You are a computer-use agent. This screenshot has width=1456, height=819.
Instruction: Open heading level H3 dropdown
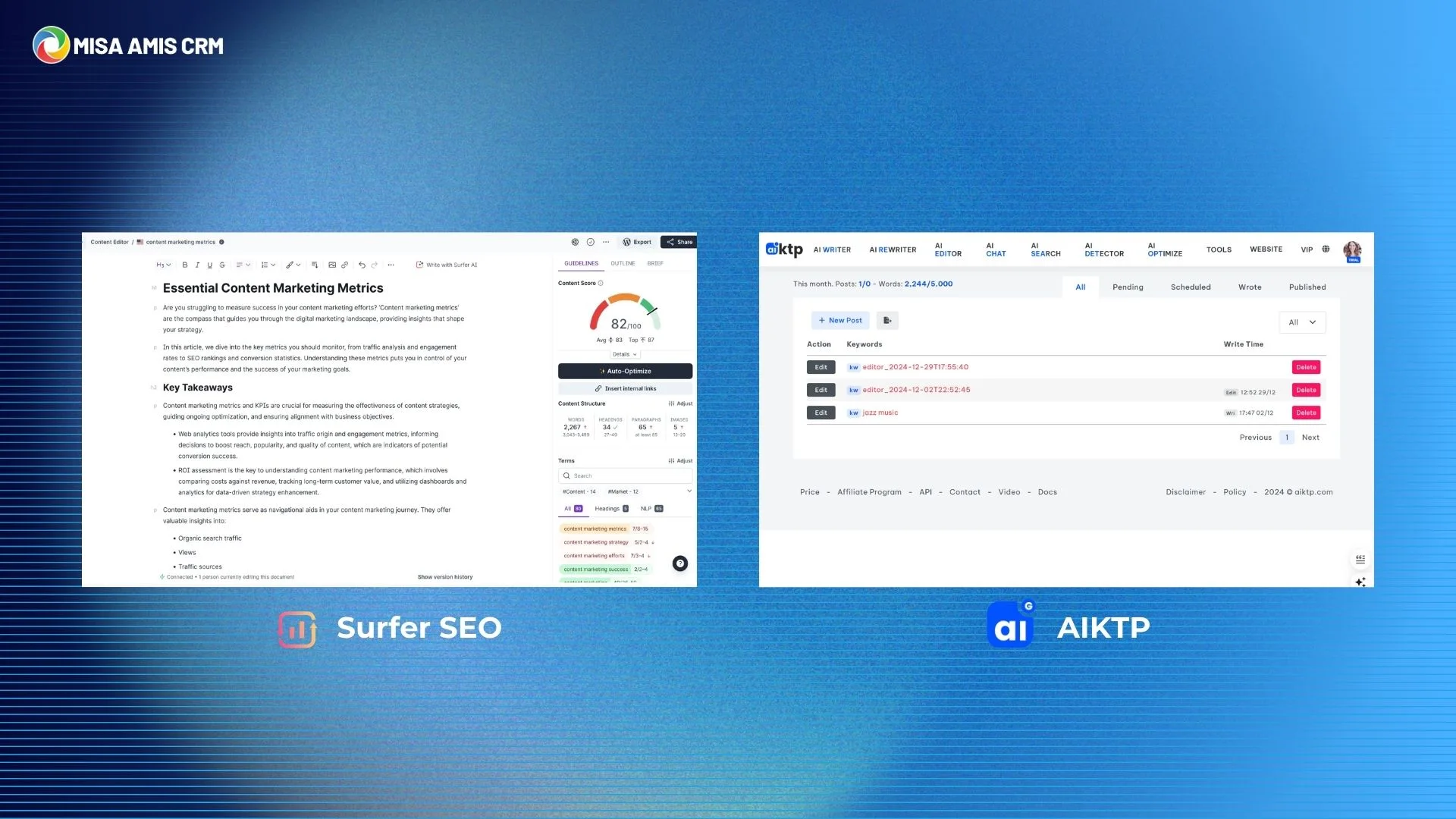pos(163,265)
